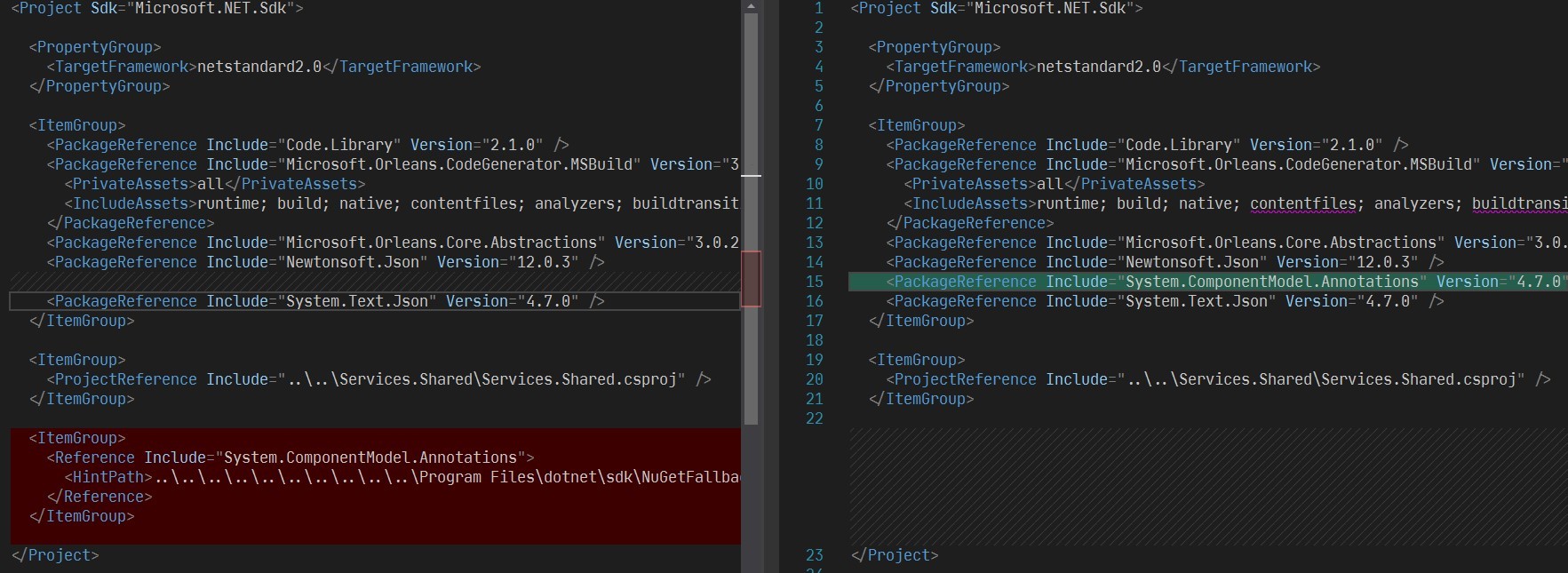Click left pane TargetFramework netstandard2.0 line
Viewport: 1568px width, 573px height.
267,67
